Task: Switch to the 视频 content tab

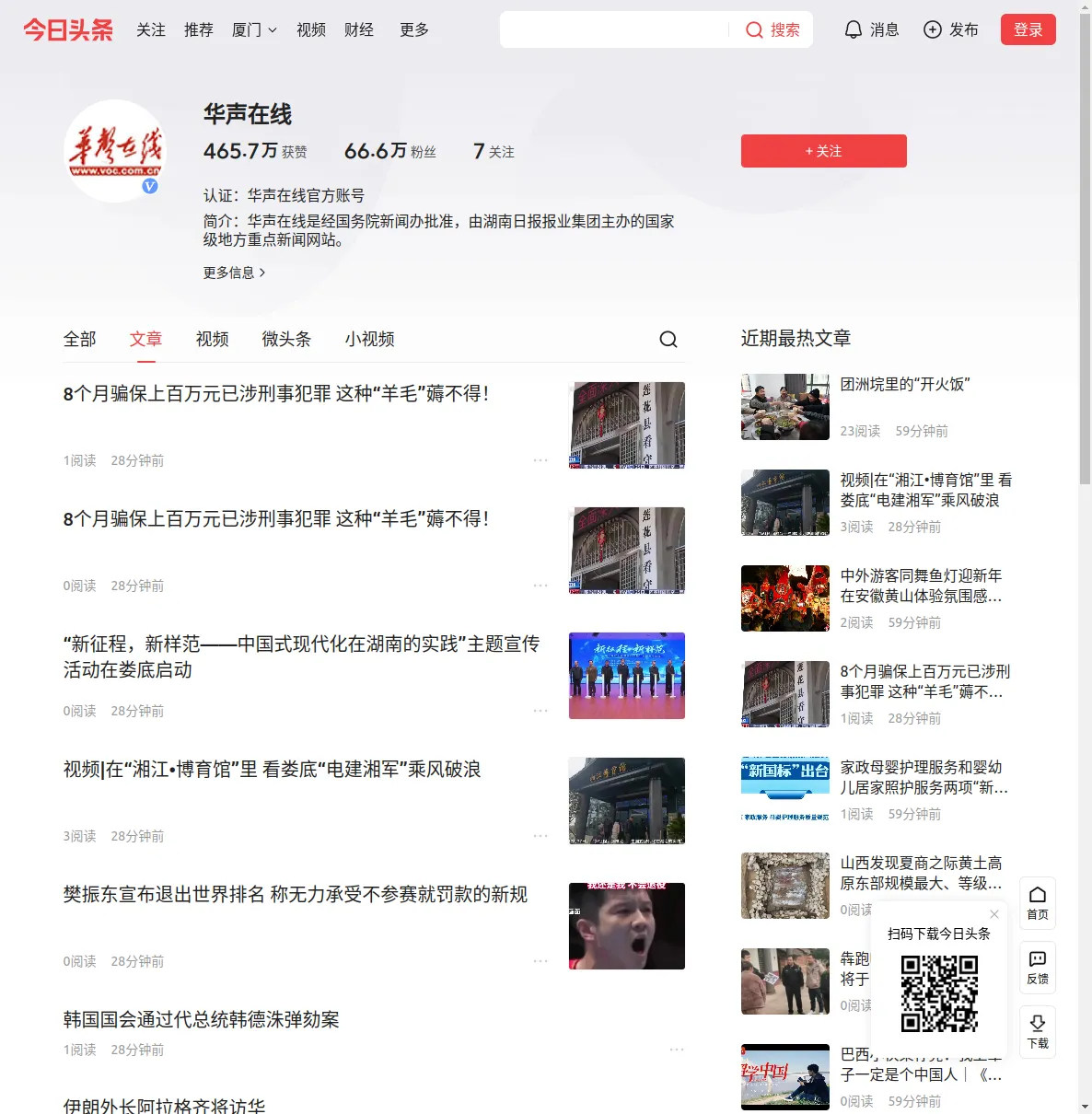Action: [x=213, y=339]
